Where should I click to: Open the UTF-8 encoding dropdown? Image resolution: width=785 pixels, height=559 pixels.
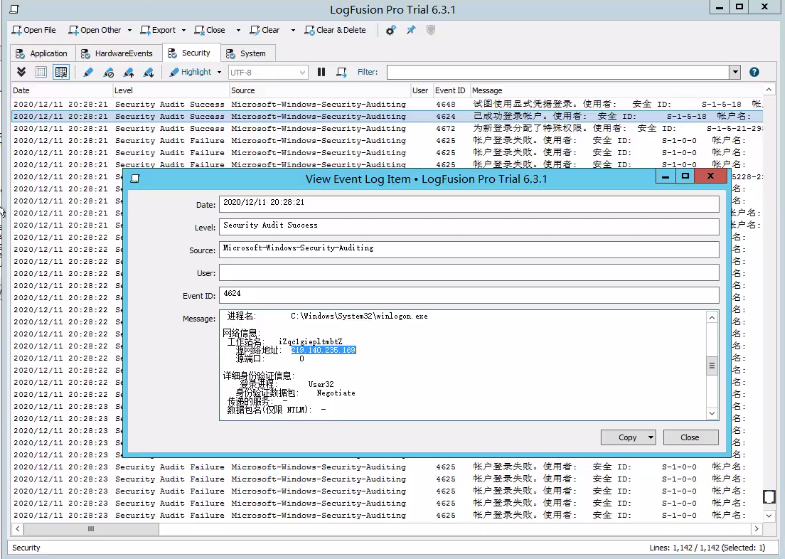(268, 72)
